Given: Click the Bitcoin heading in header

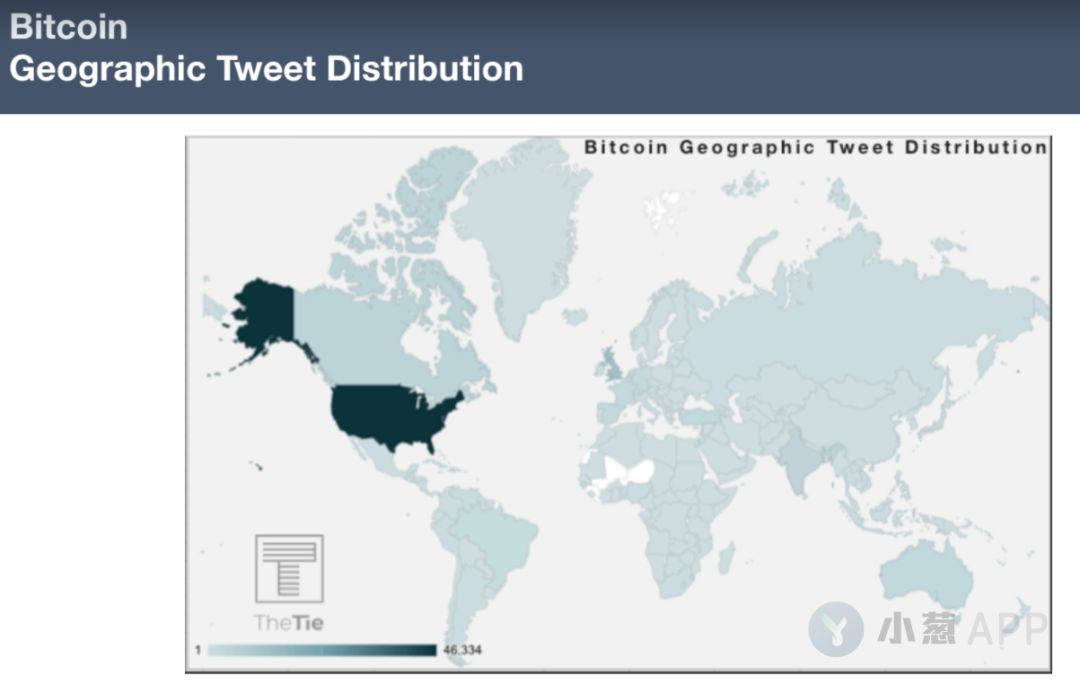Looking at the screenshot, I should tap(69, 27).
